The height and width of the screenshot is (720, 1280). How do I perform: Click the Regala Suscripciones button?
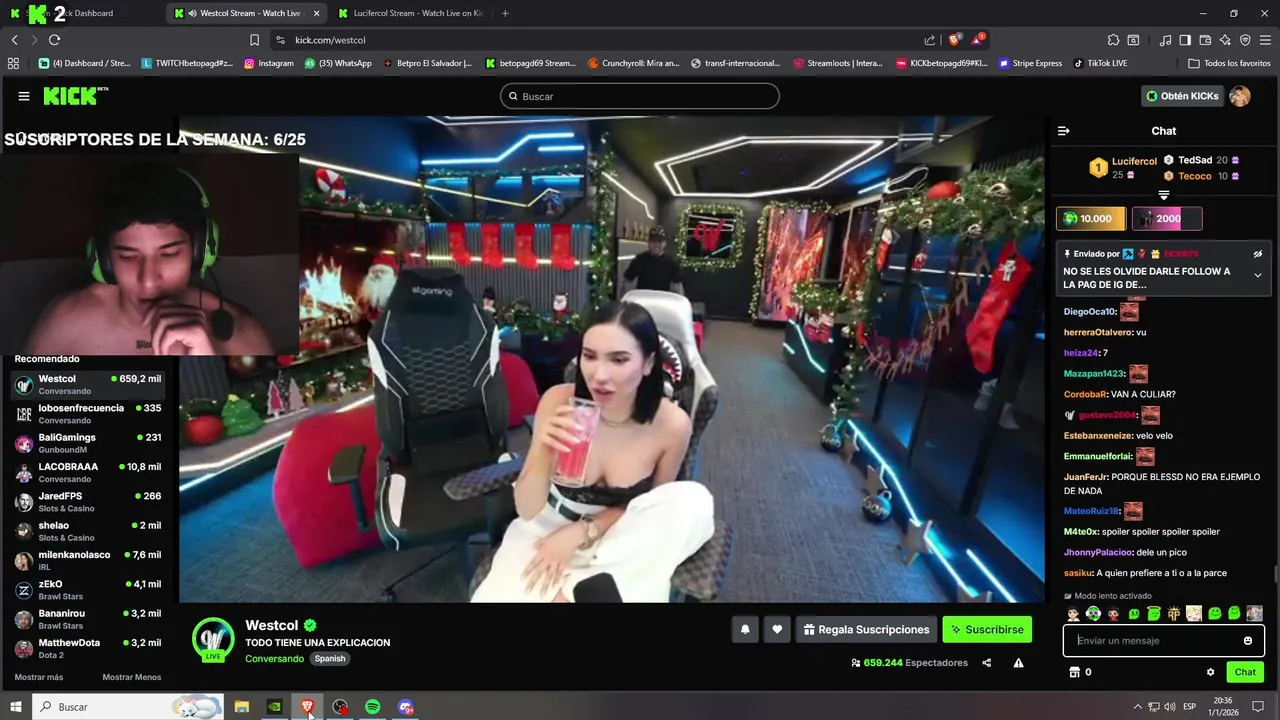pyautogui.click(x=866, y=629)
